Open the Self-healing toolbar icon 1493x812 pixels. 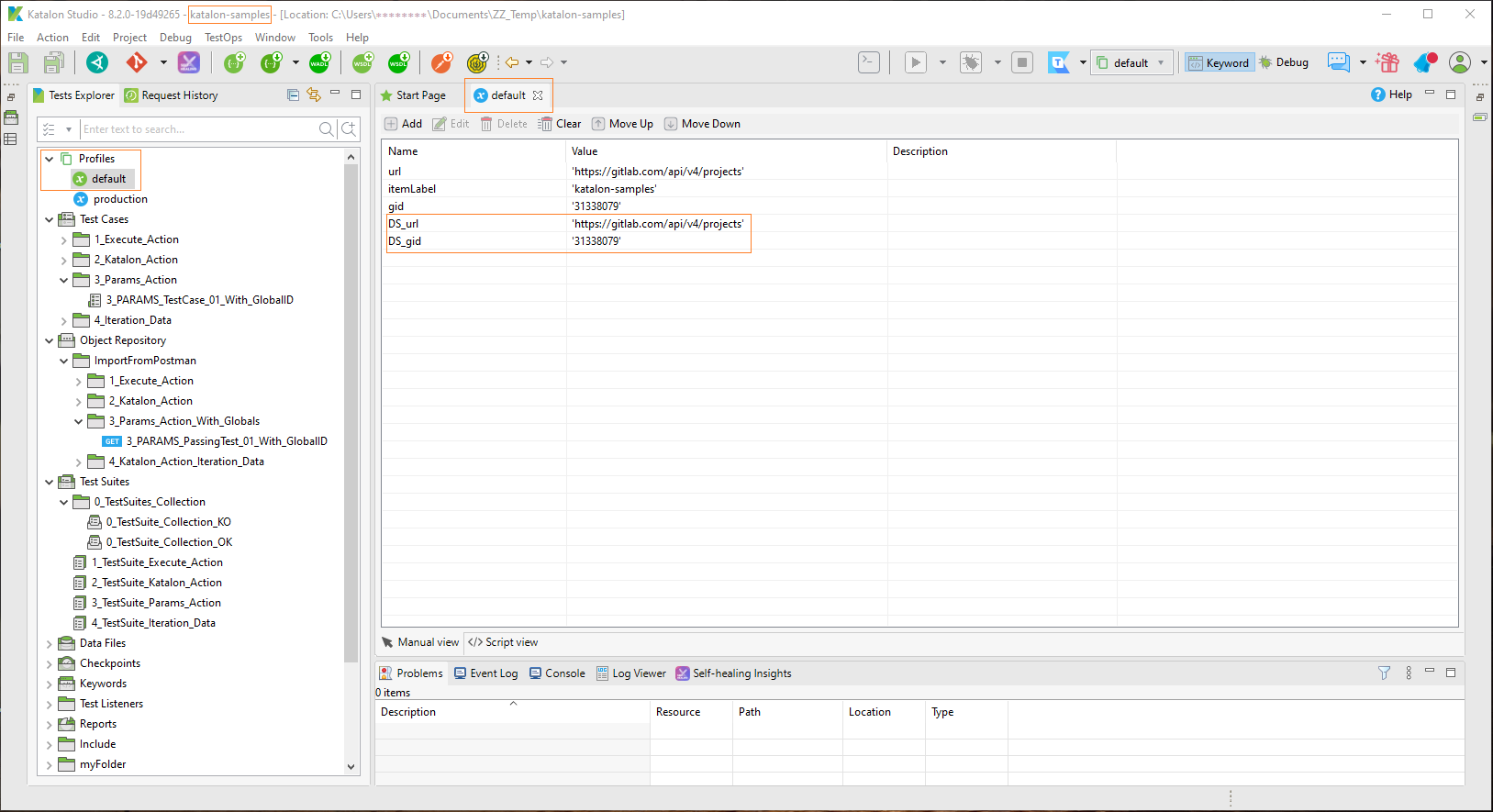pyautogui.click(x=188, y=62)
